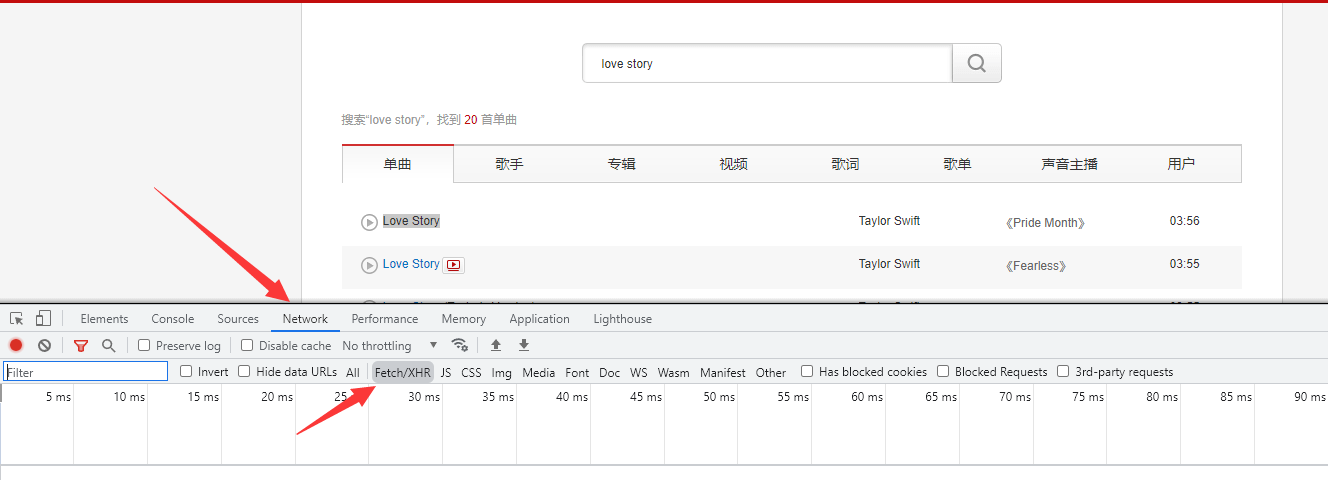Click the 03:55 duration text
1328x480 pixels.
1185,264
